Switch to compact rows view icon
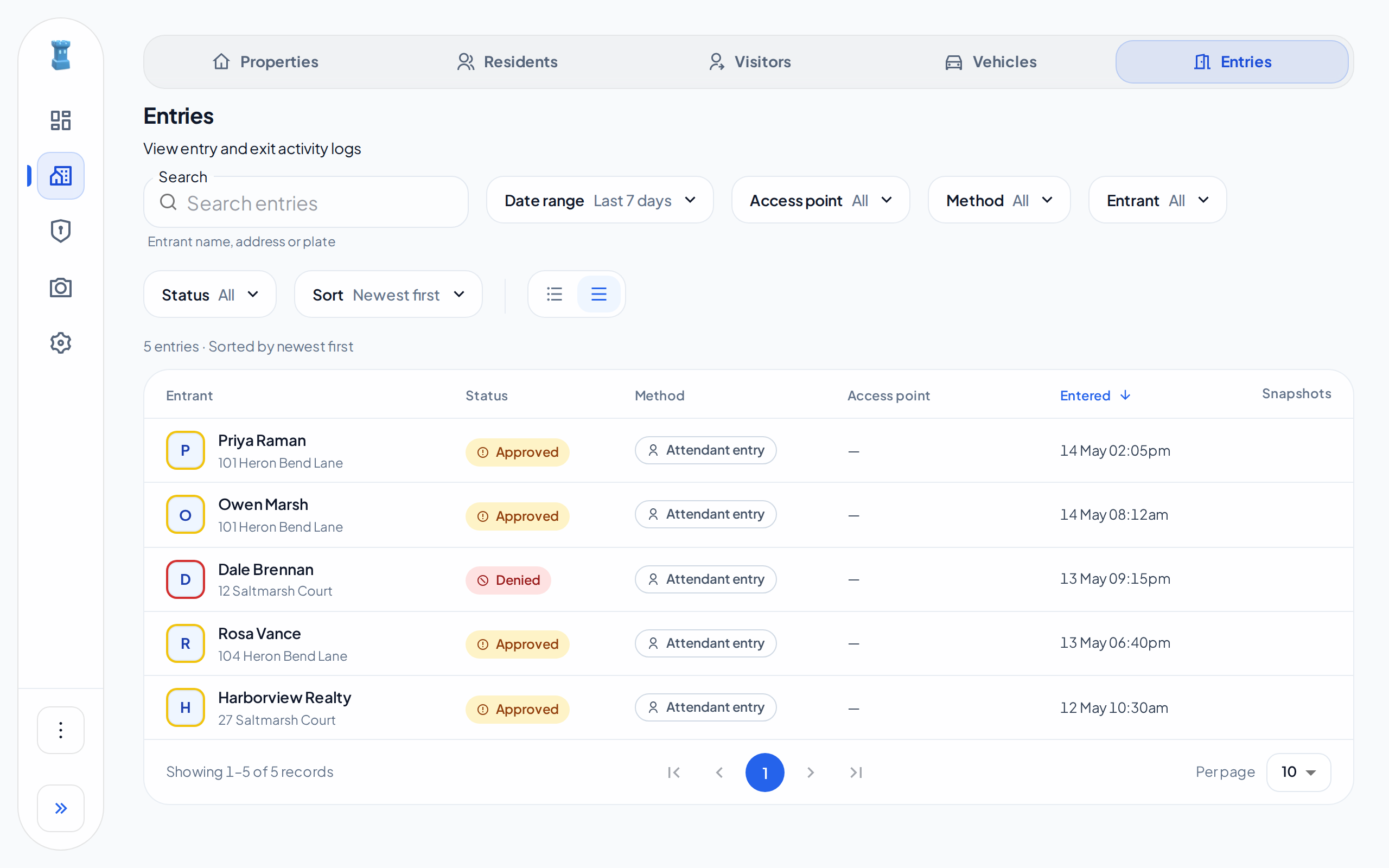 (x=598, y=294)
